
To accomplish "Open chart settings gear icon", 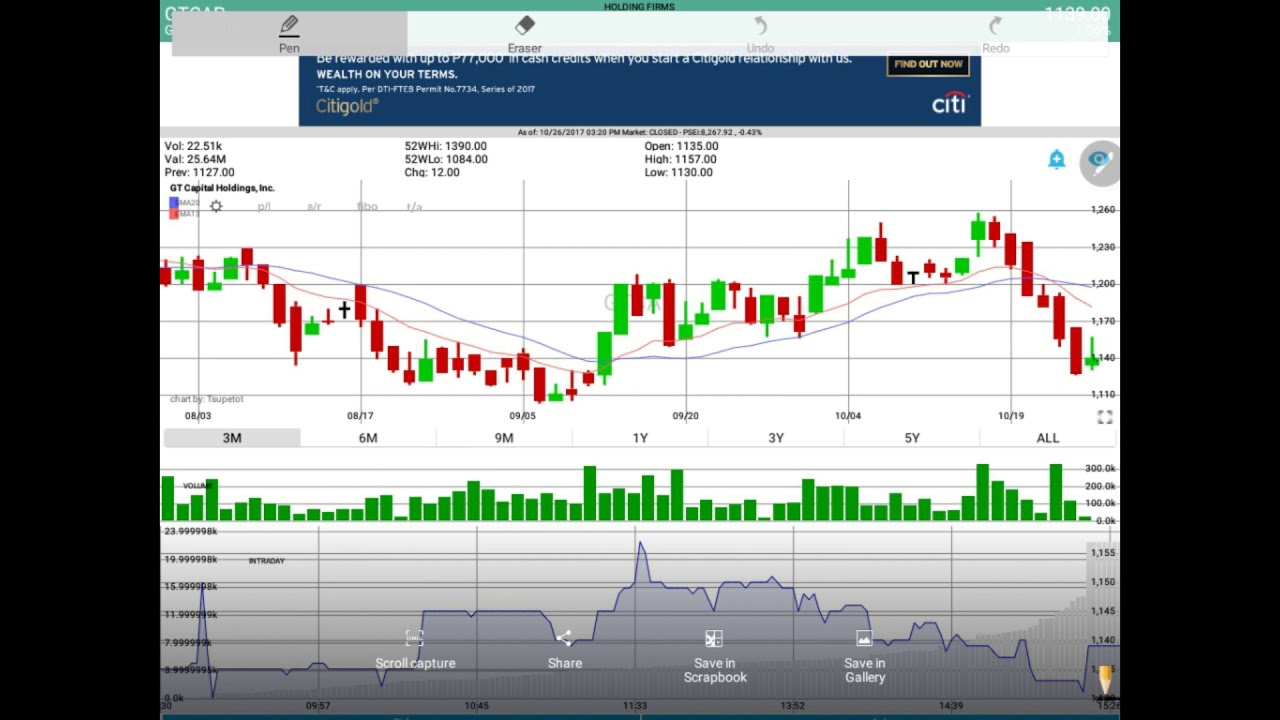I will point(216,206).
